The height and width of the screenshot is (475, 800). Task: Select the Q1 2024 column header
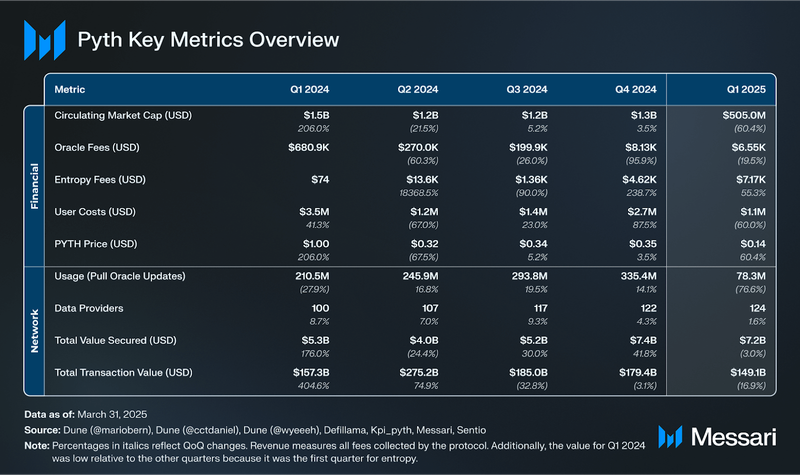(310, 89)
